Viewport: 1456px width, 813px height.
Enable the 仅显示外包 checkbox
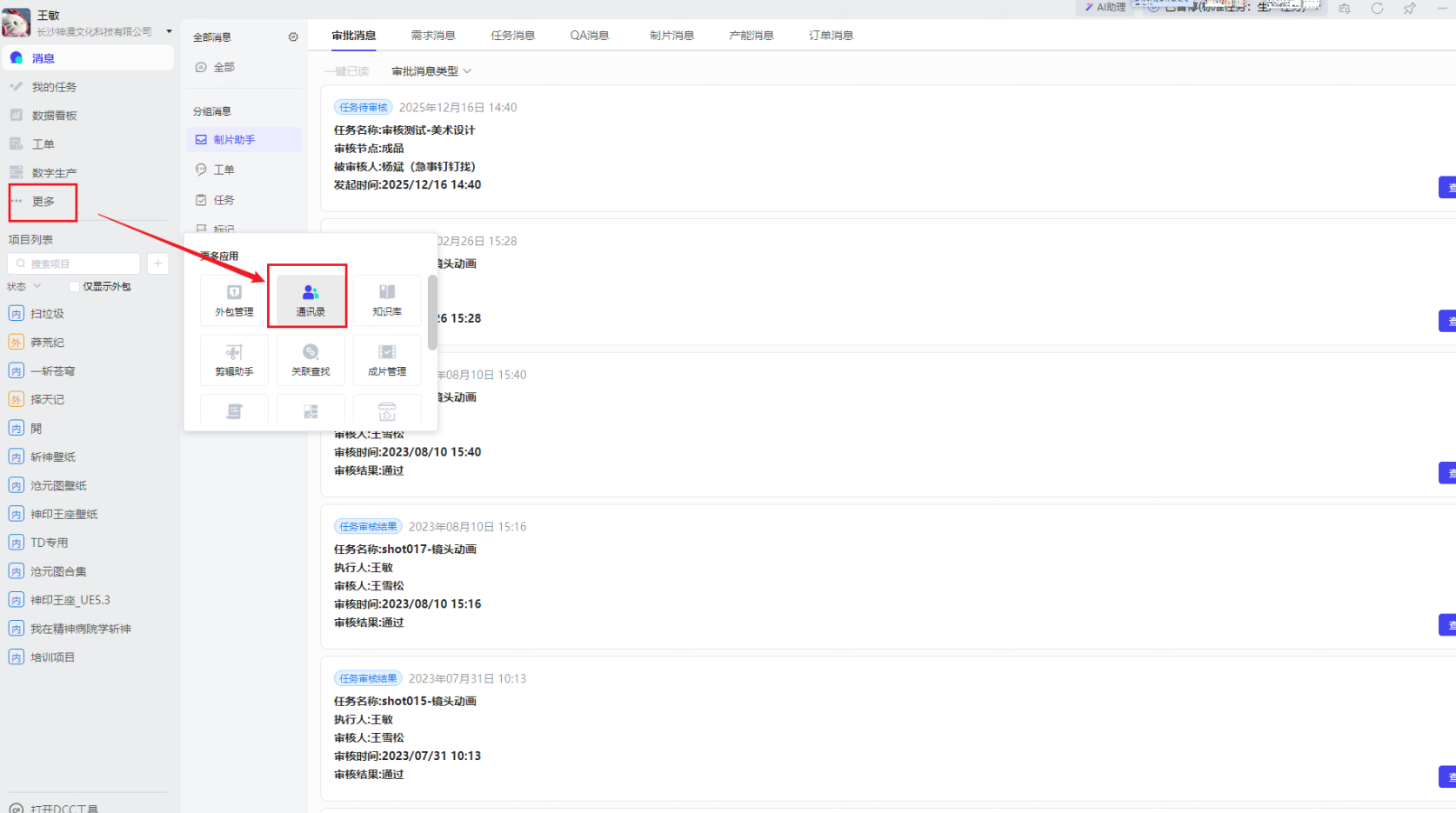pos(74,287)
